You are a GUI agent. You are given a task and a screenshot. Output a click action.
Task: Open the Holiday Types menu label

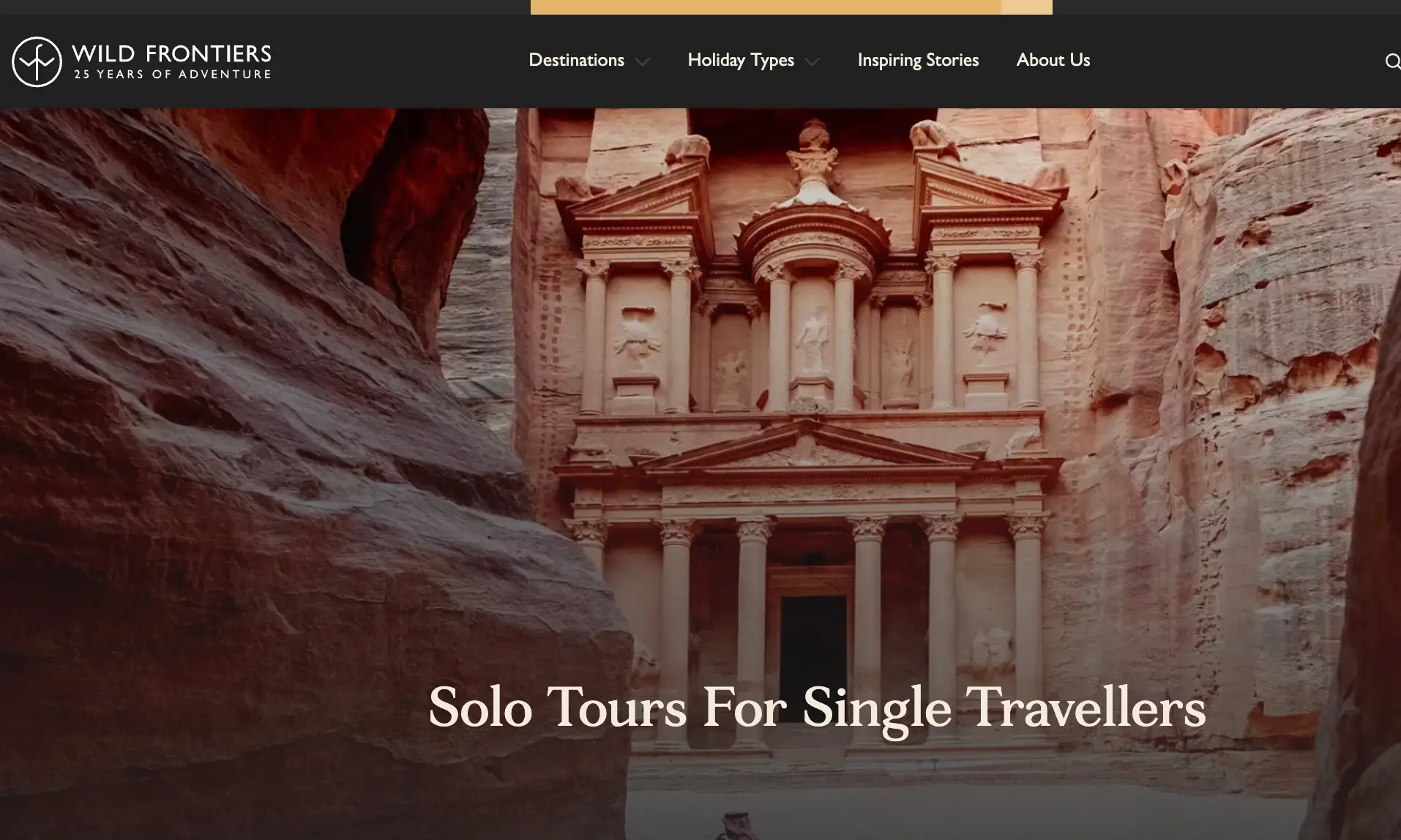[x=741, y=61]
